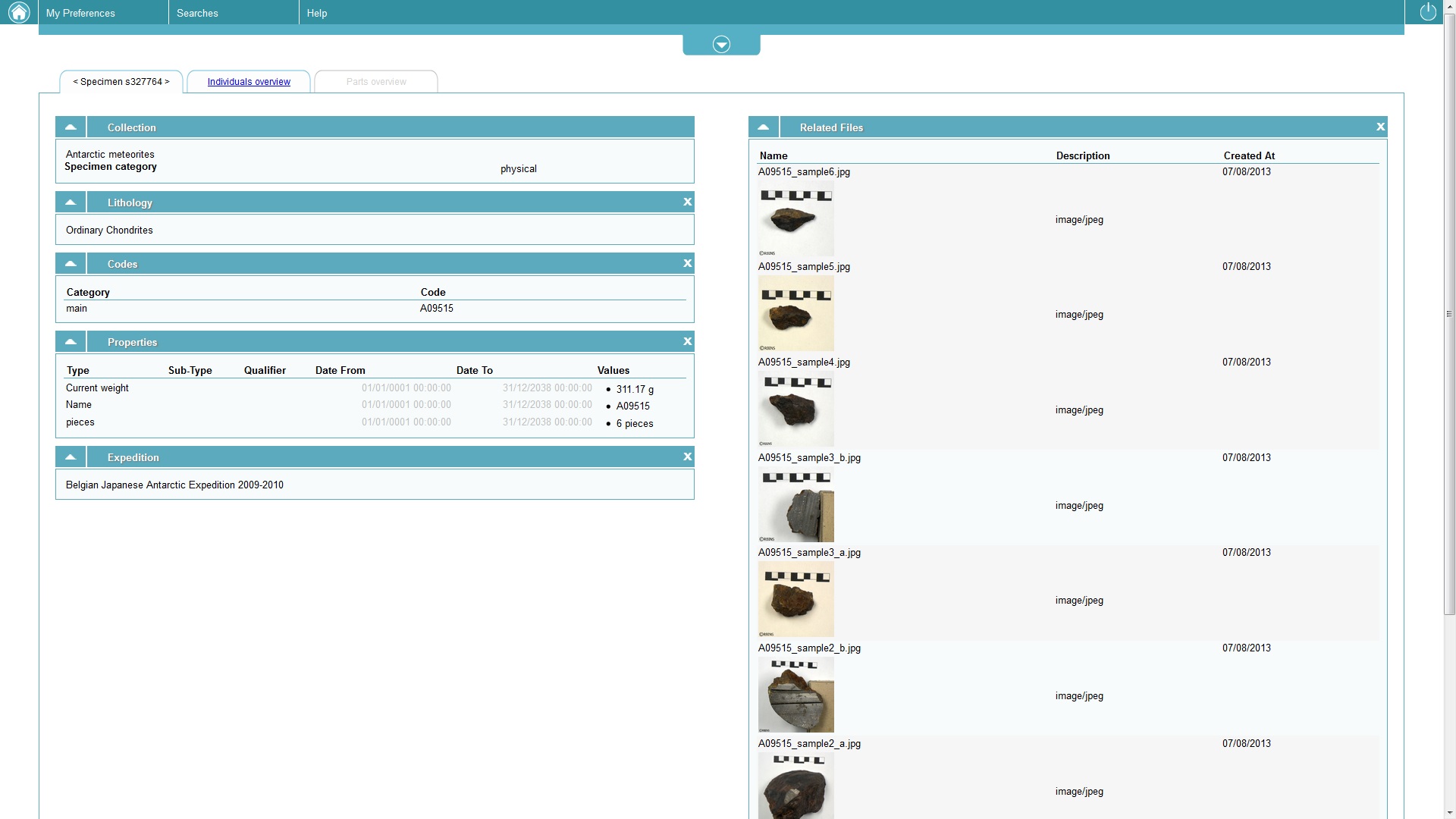Open the A09515_sample6.jpg thumbnail image
Screen dimensions: 1456x819
pyautogui.click(x=795, y=219)
